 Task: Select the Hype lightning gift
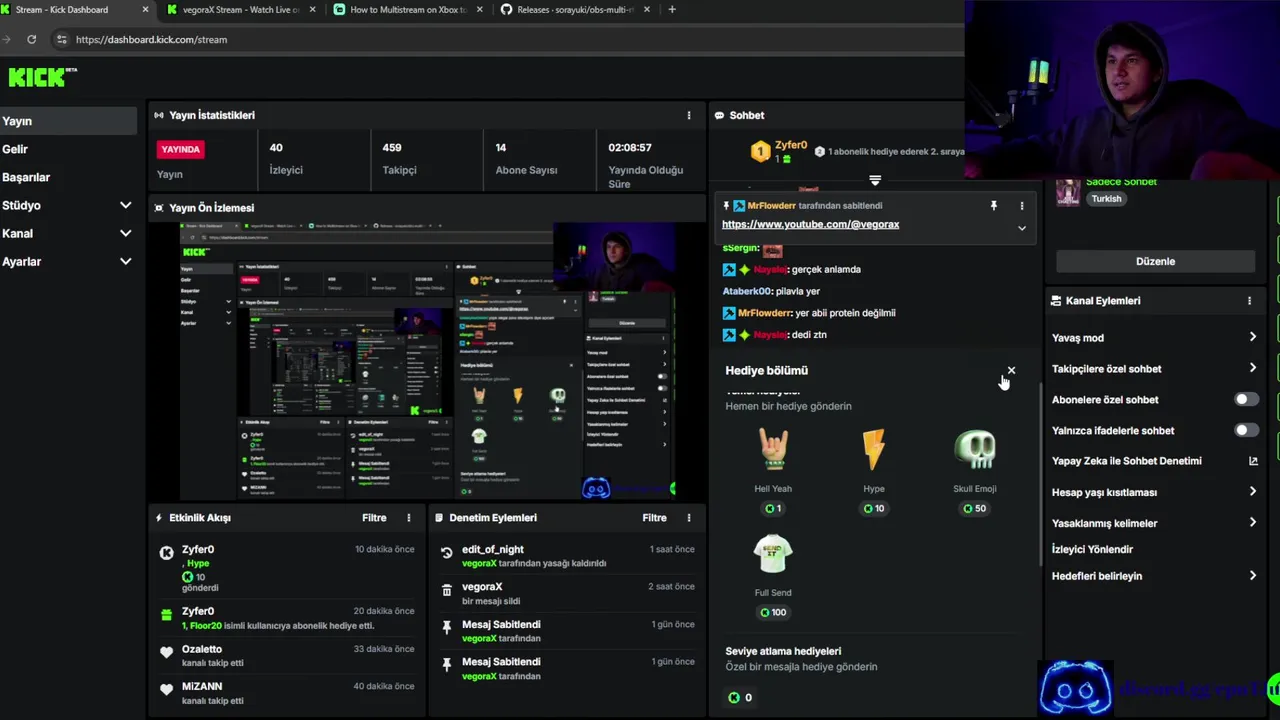(874, 470)
